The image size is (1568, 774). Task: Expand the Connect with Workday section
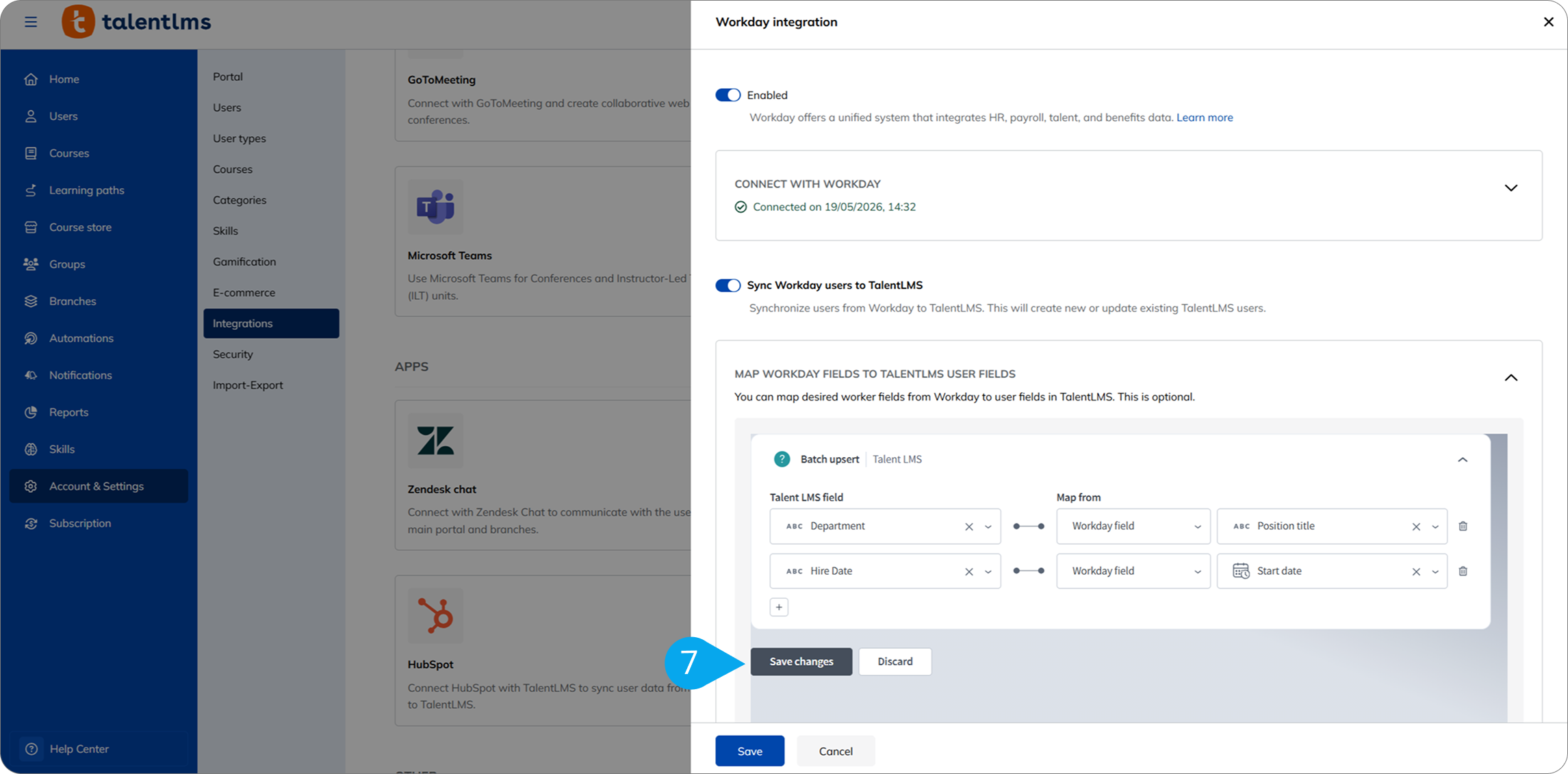[x=1511, y=188]
